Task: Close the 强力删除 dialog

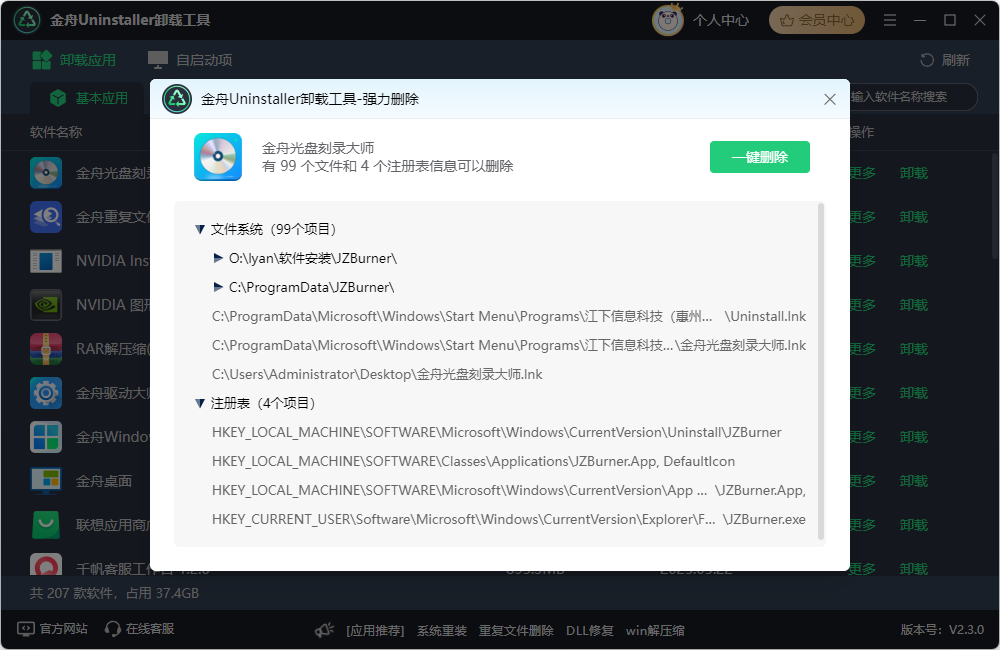Action: (x=830, y=100)
